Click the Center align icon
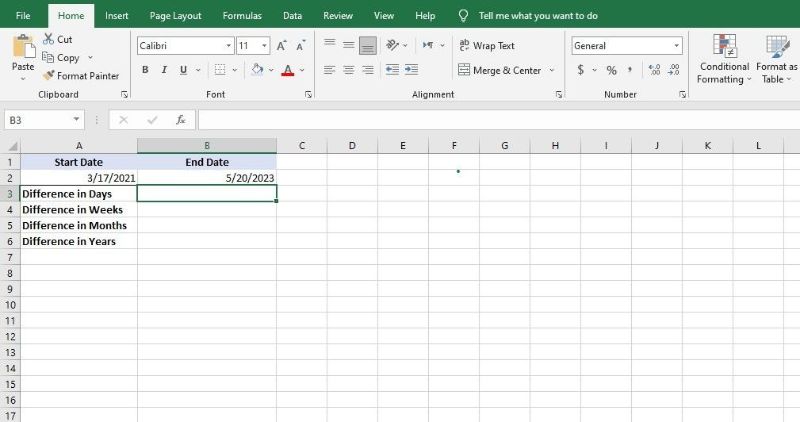Image resolution: width=800 pixels, height=422 pixels. [349, 70]
